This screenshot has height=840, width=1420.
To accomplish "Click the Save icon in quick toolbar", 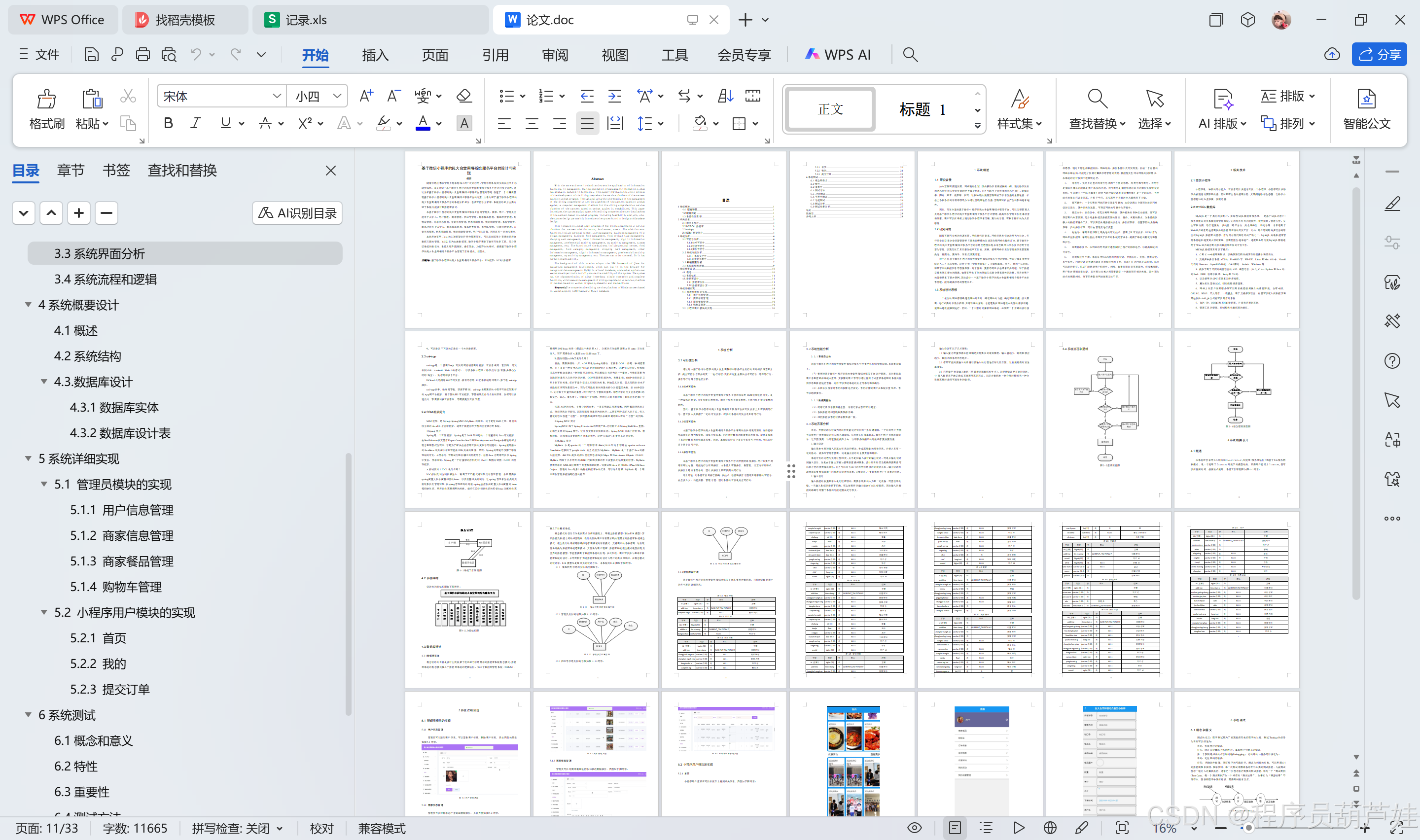I will (x=91, y=54).
